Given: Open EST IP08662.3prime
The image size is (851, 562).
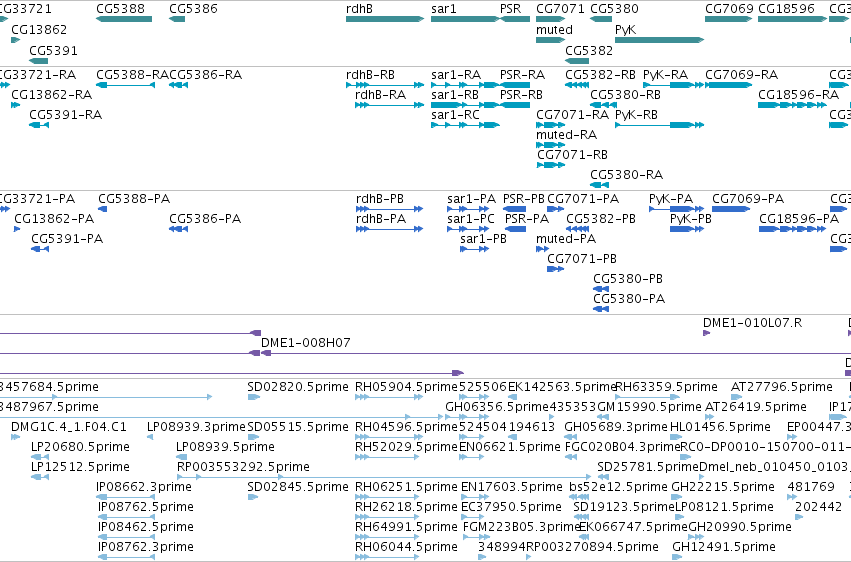Looking at the screenshot, I should (x=144, y=487).
